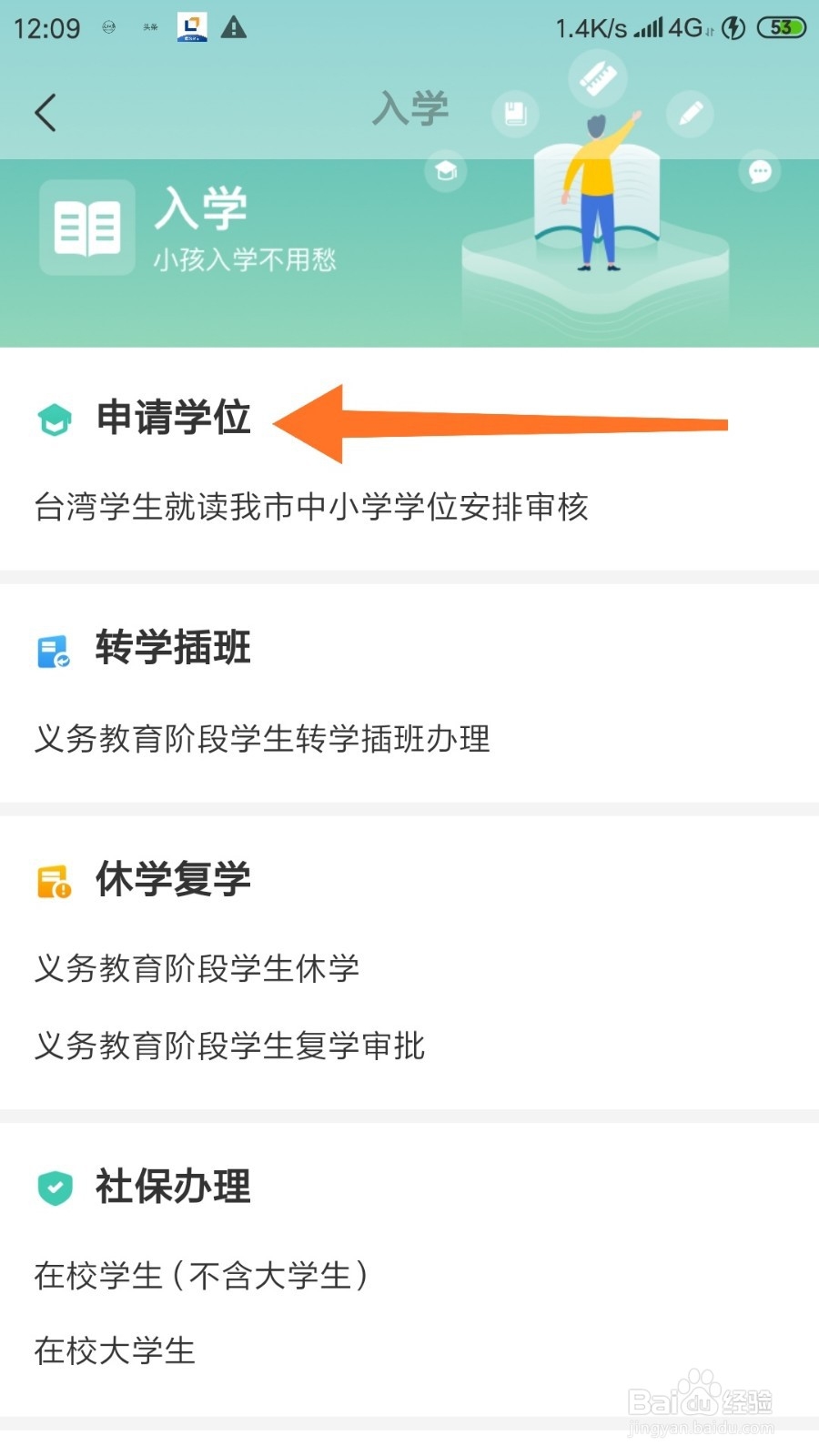Image resolution: width=819 pixels, height=1456 pixels.
Task: Open 义务教育阶段学生复学审批
Action: (229, 1046)
